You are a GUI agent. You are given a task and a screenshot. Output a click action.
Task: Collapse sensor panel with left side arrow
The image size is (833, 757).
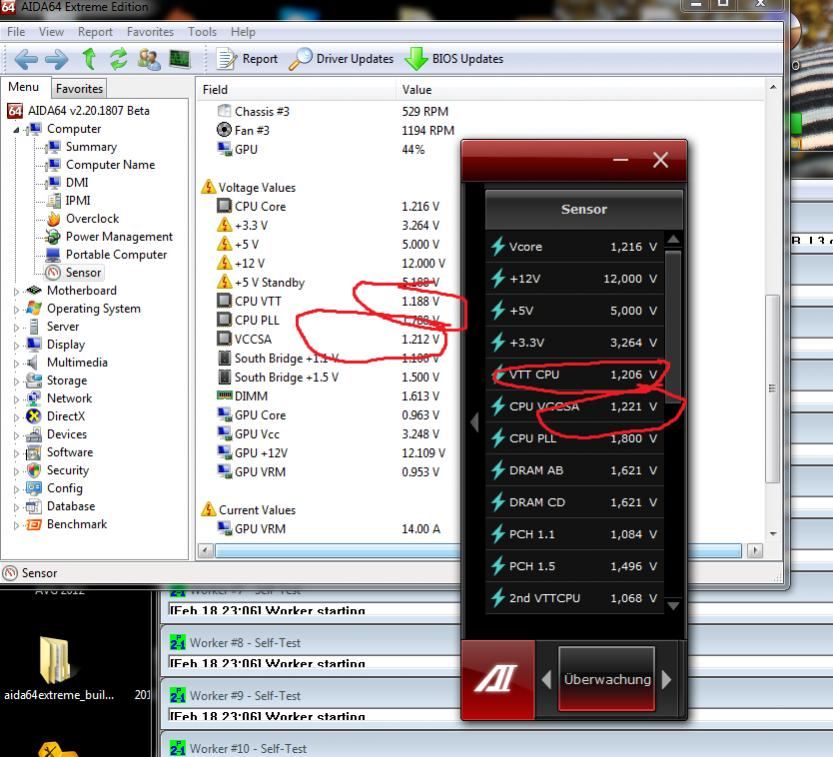point(474,422)
